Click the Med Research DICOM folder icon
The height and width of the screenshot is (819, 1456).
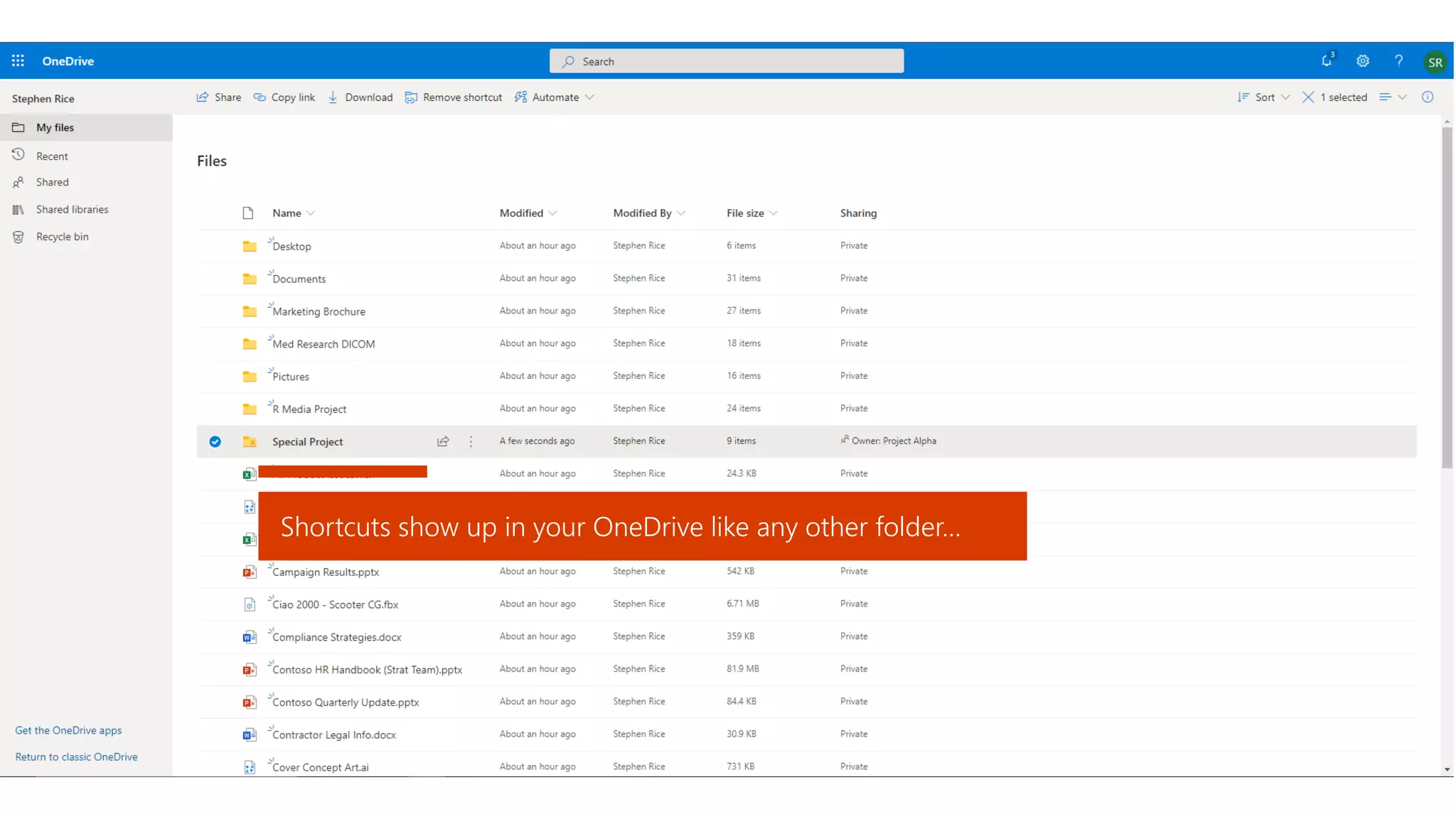click(250, 344)
